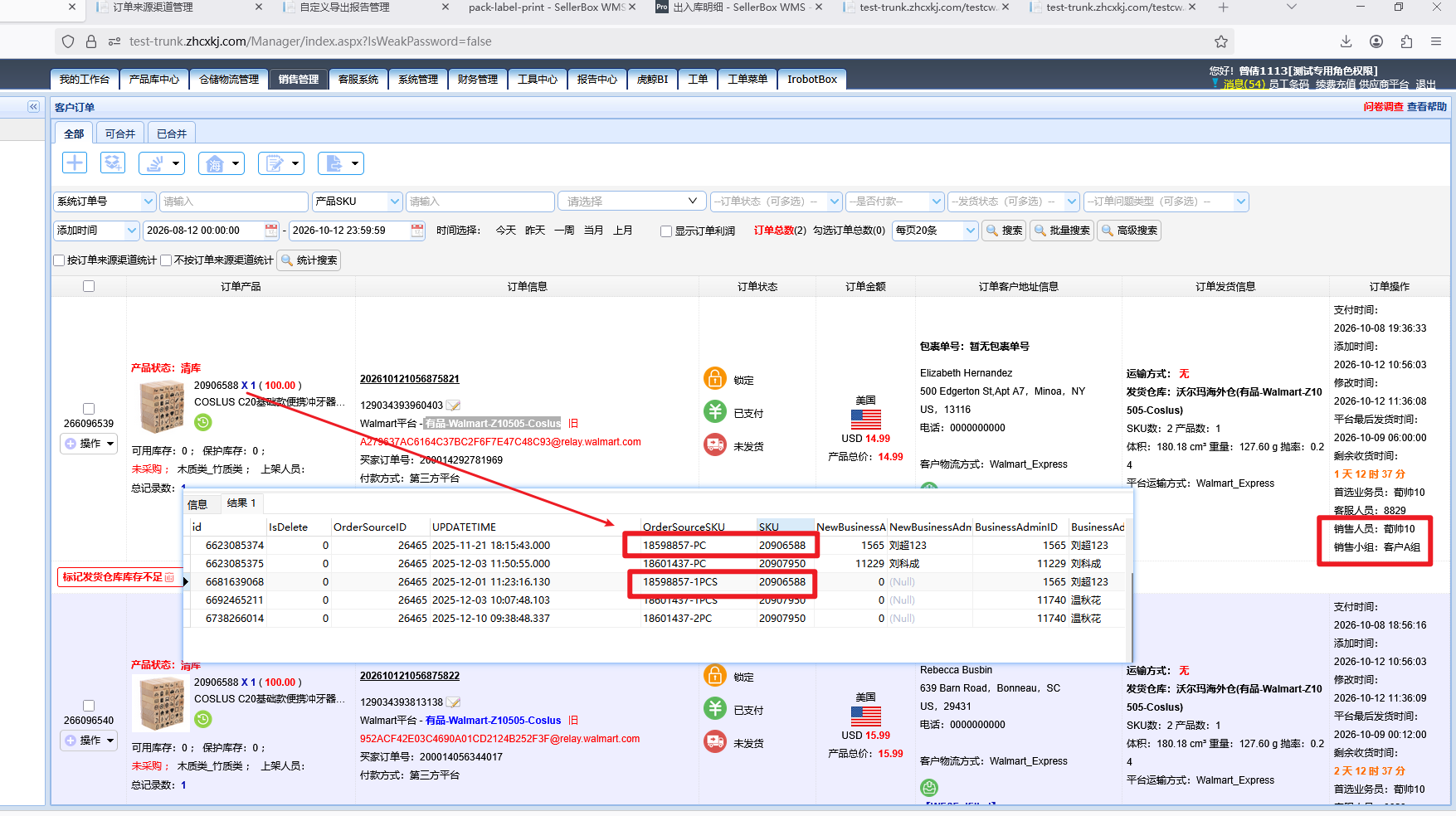
Task: Open the 财务管理 main menu tab
Action: [x=478, y=80]
